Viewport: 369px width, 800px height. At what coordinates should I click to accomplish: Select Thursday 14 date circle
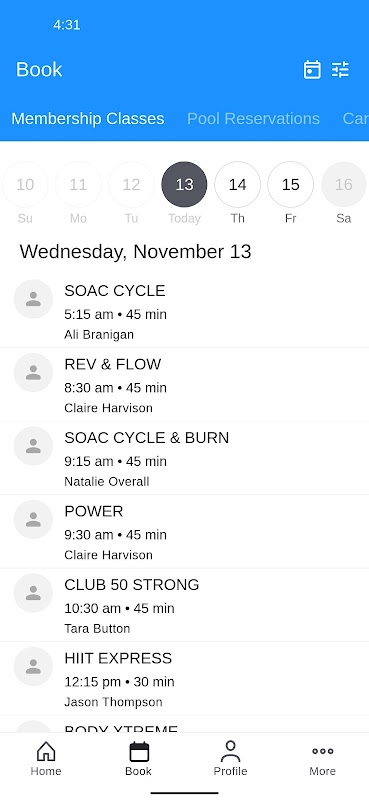237,185
